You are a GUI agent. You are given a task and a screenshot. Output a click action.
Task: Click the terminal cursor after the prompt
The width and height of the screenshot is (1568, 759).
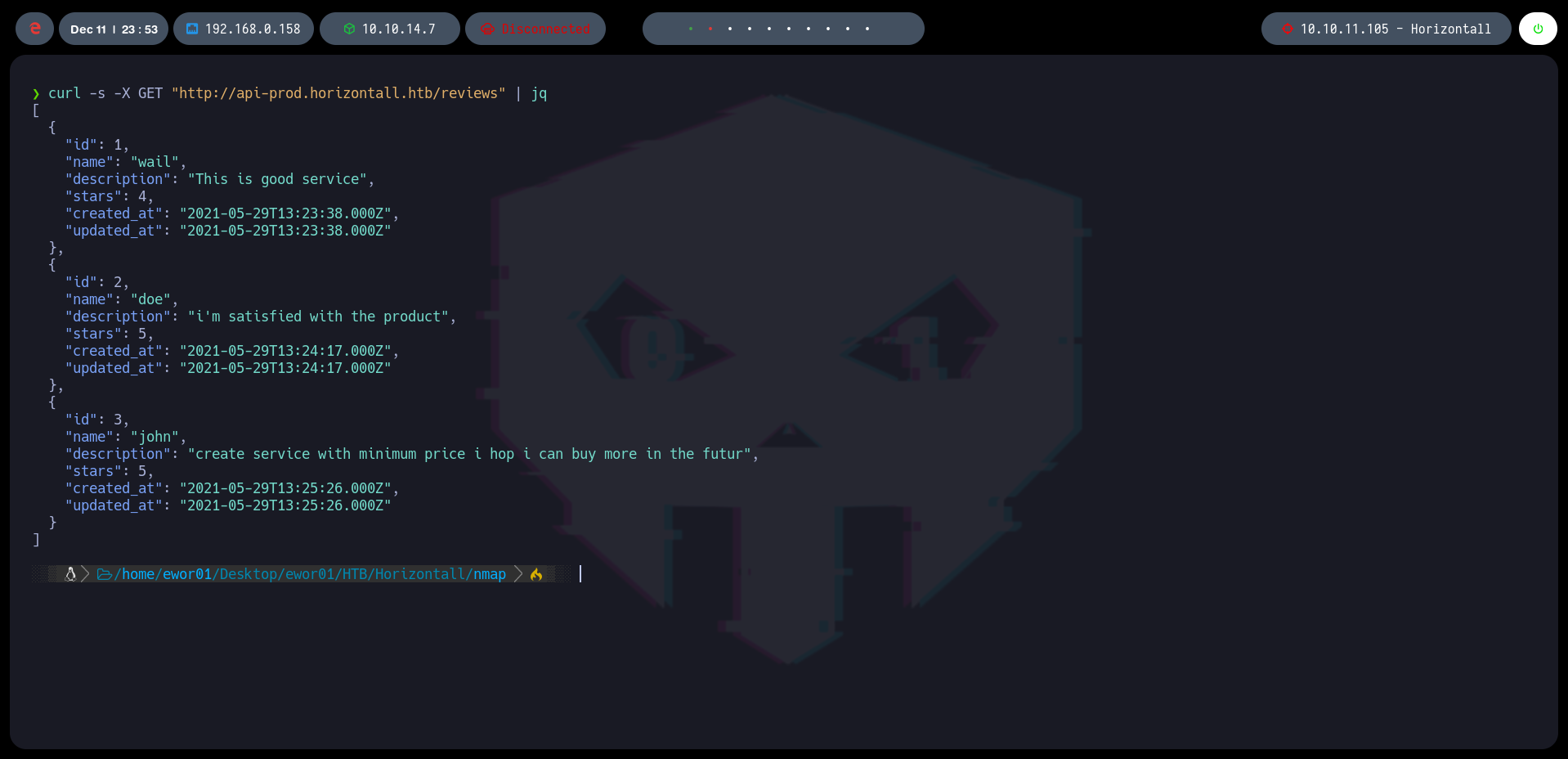(x=580, y=573)
